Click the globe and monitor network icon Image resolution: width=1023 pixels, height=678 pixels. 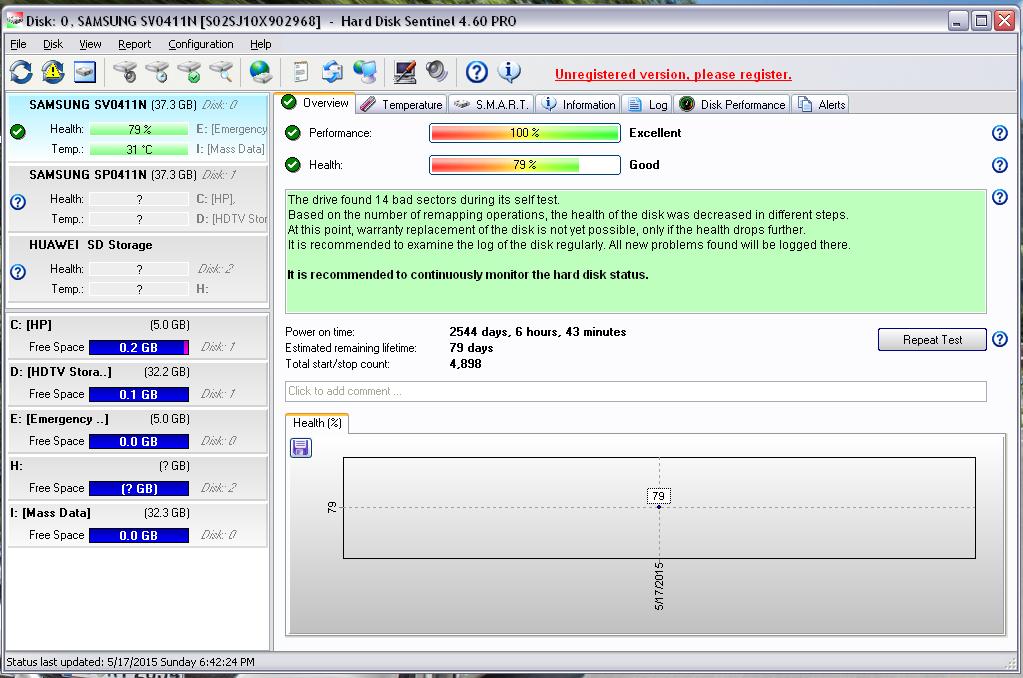[365, 72]
